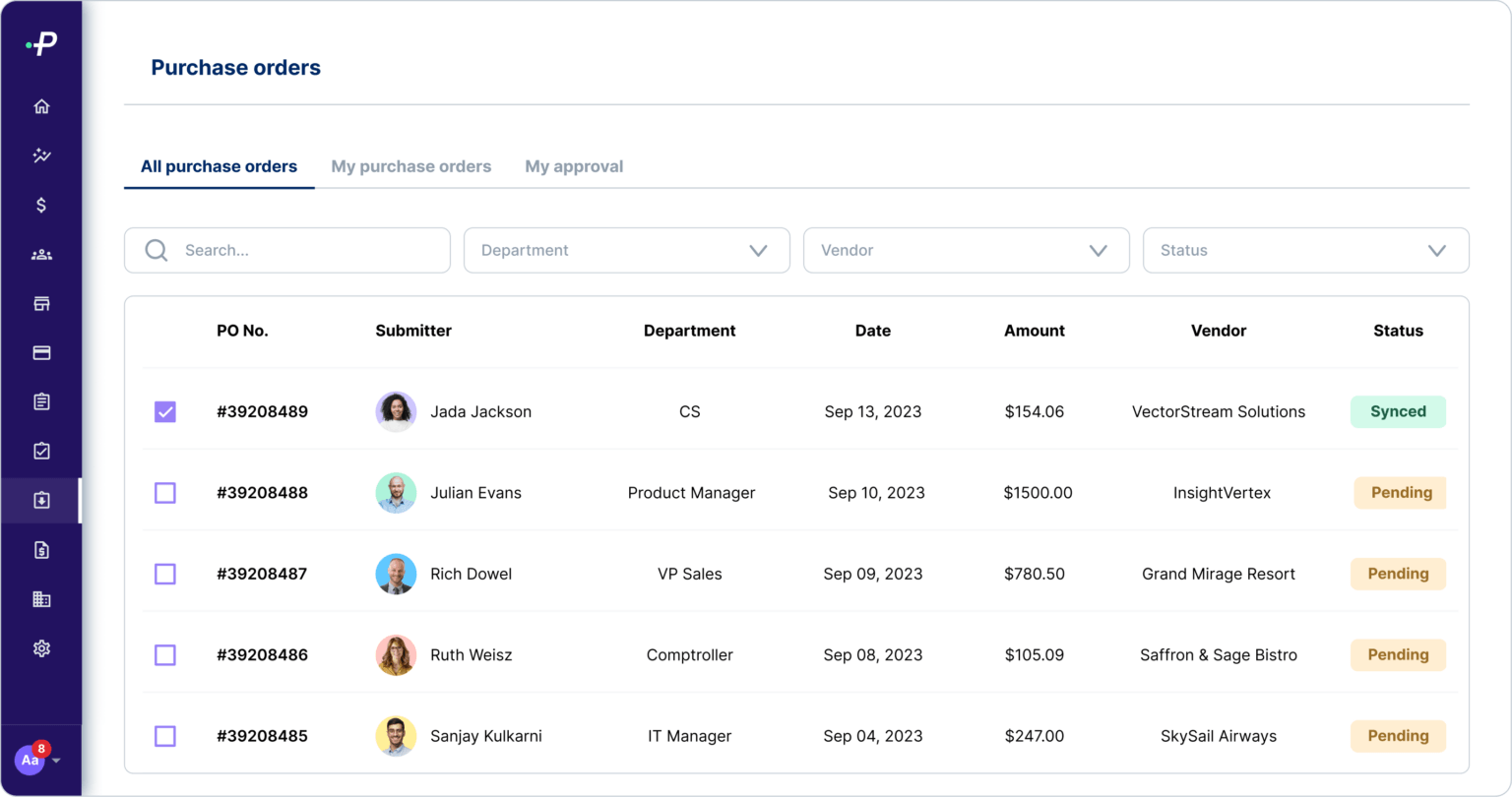1512x797 pixels.
Task: Switch to My purchase orders tab
Action: click(x=410, y=166)
